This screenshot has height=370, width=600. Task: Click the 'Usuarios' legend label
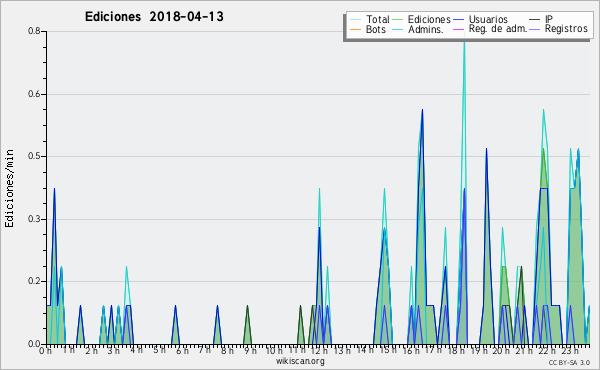tap(488, 19)
